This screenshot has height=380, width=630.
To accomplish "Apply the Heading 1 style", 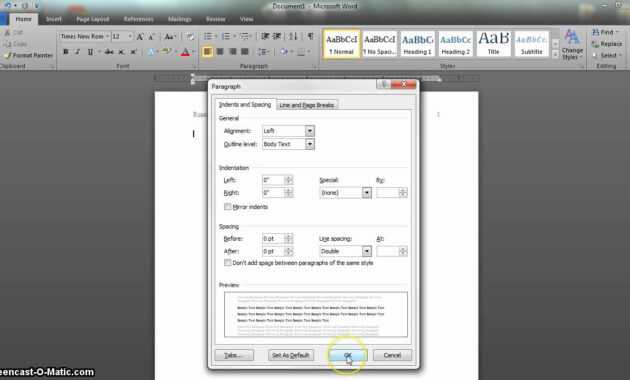I will 417,43.
